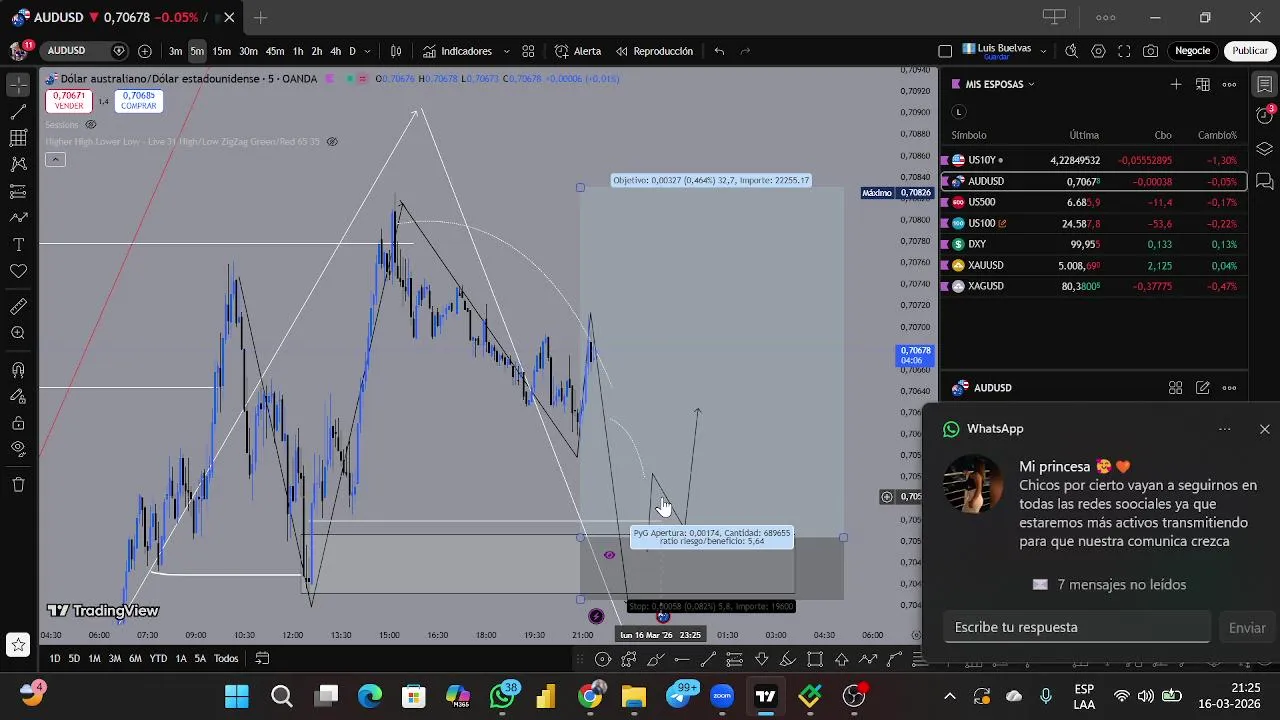Expand the timeframe interval dropdown

coord(368,51)
